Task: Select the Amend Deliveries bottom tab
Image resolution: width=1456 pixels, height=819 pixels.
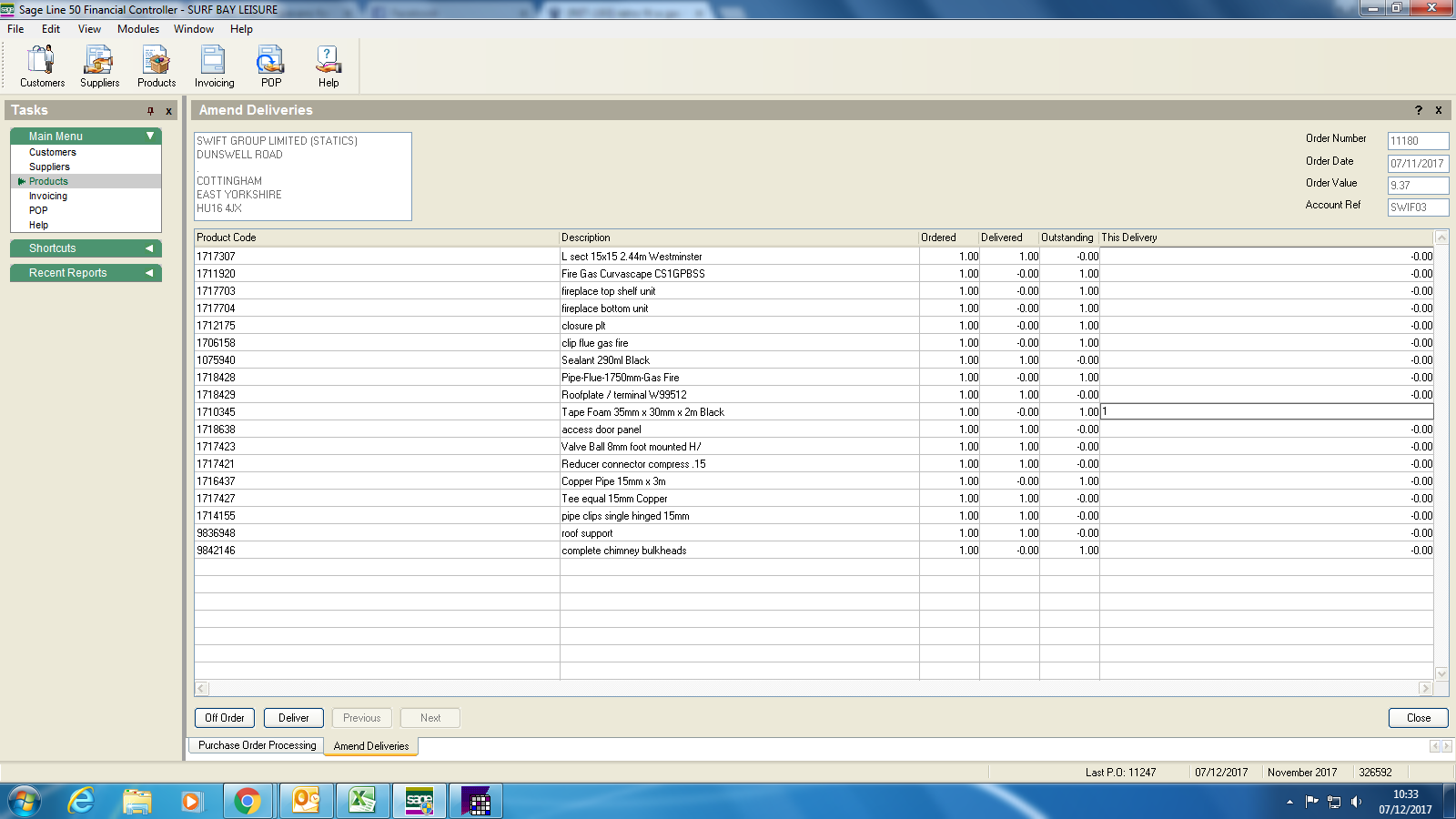Action: coord(371,746)
